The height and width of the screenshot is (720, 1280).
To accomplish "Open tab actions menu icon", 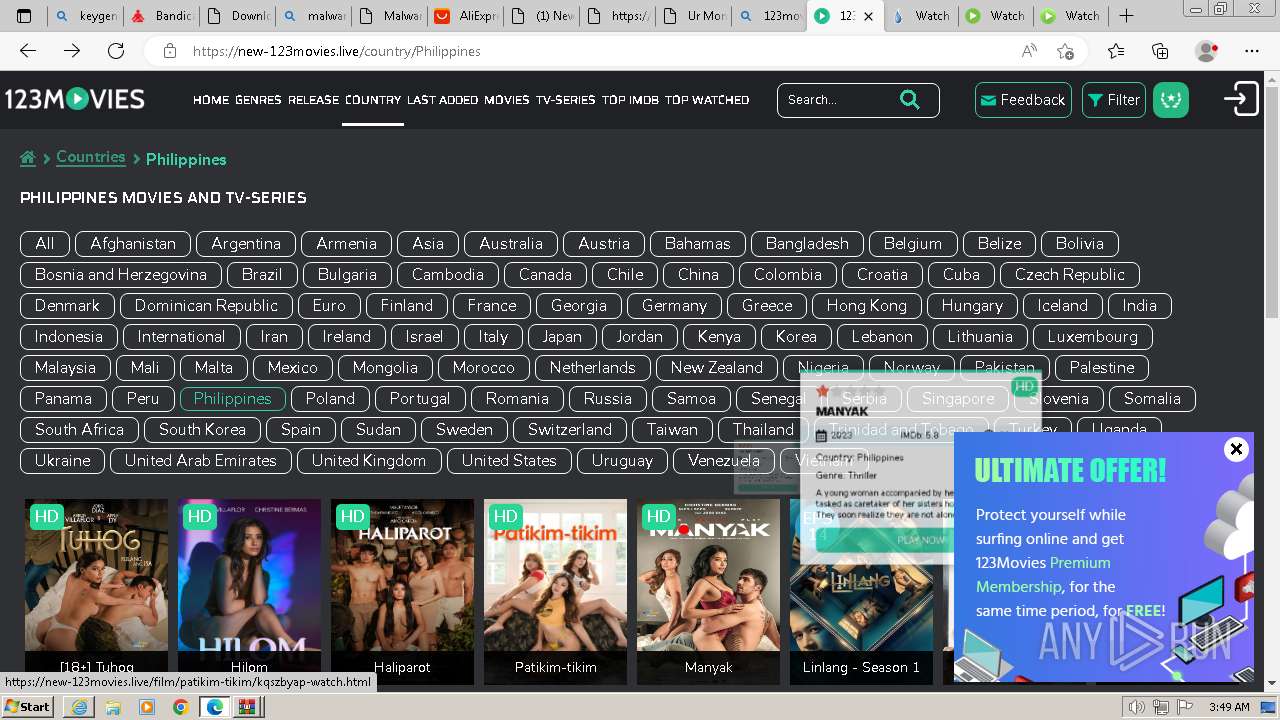I will [24, 15].
